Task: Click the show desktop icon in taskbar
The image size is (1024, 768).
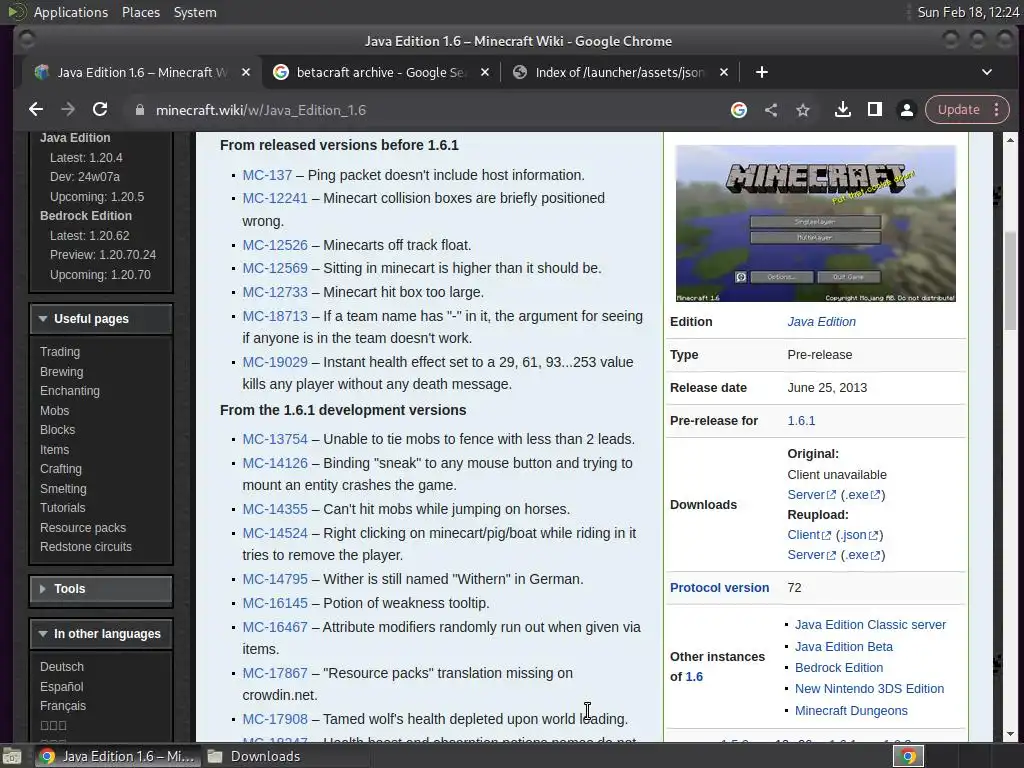Action: click(x=12, y=756)
